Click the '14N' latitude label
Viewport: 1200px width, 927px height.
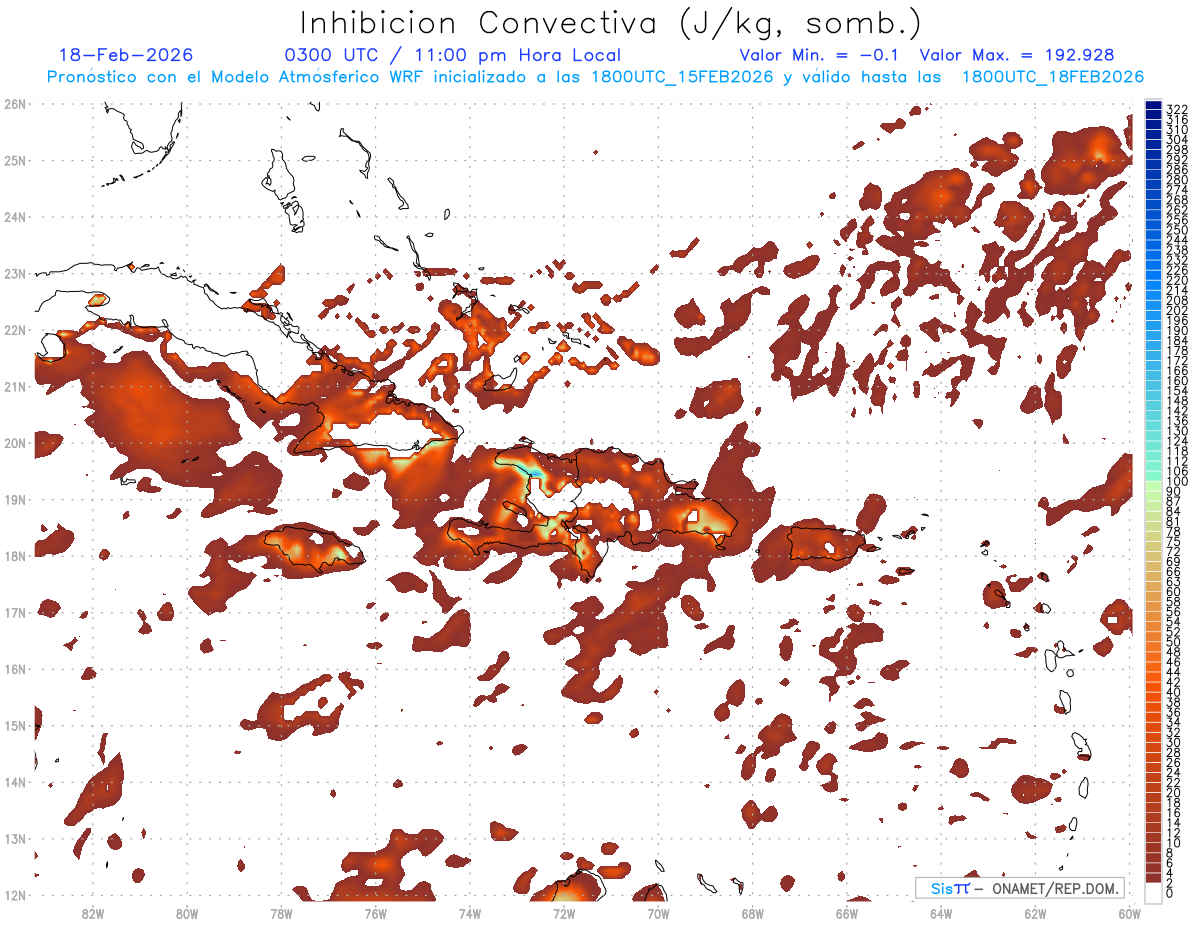(14, 782)
